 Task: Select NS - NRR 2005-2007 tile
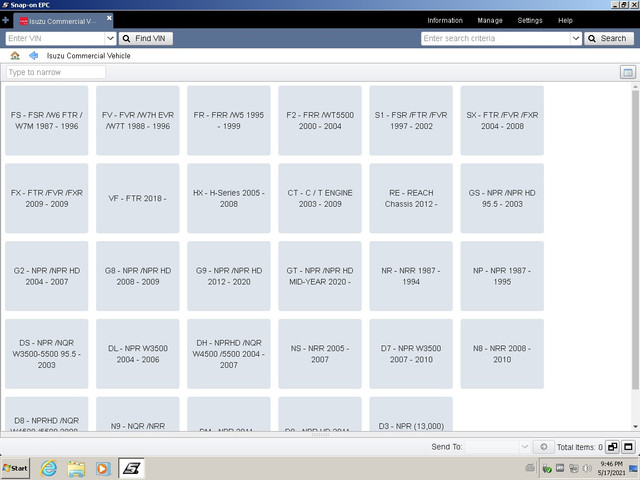(x=320, y=354)
